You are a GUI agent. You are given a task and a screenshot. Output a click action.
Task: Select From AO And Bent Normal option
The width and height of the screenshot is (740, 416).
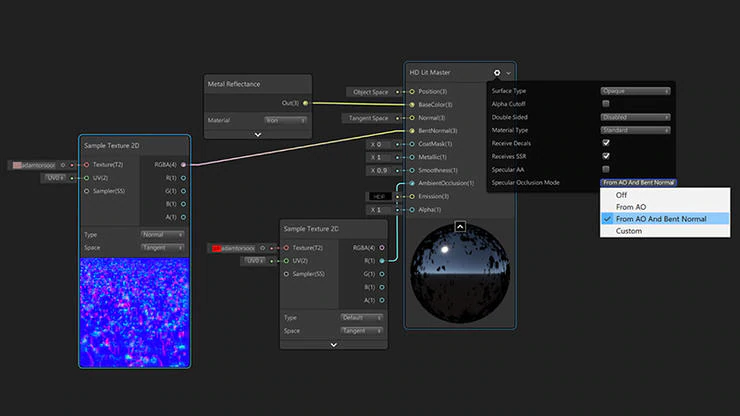point(665,219)
